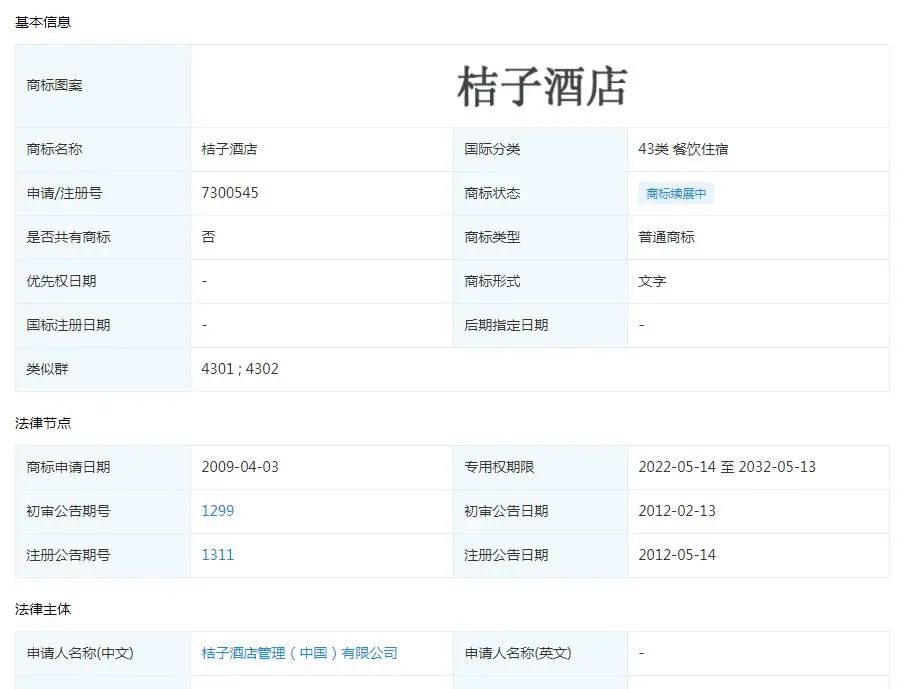
Task: Click the 商标续展中 status badge
Action: coord(676,194)
